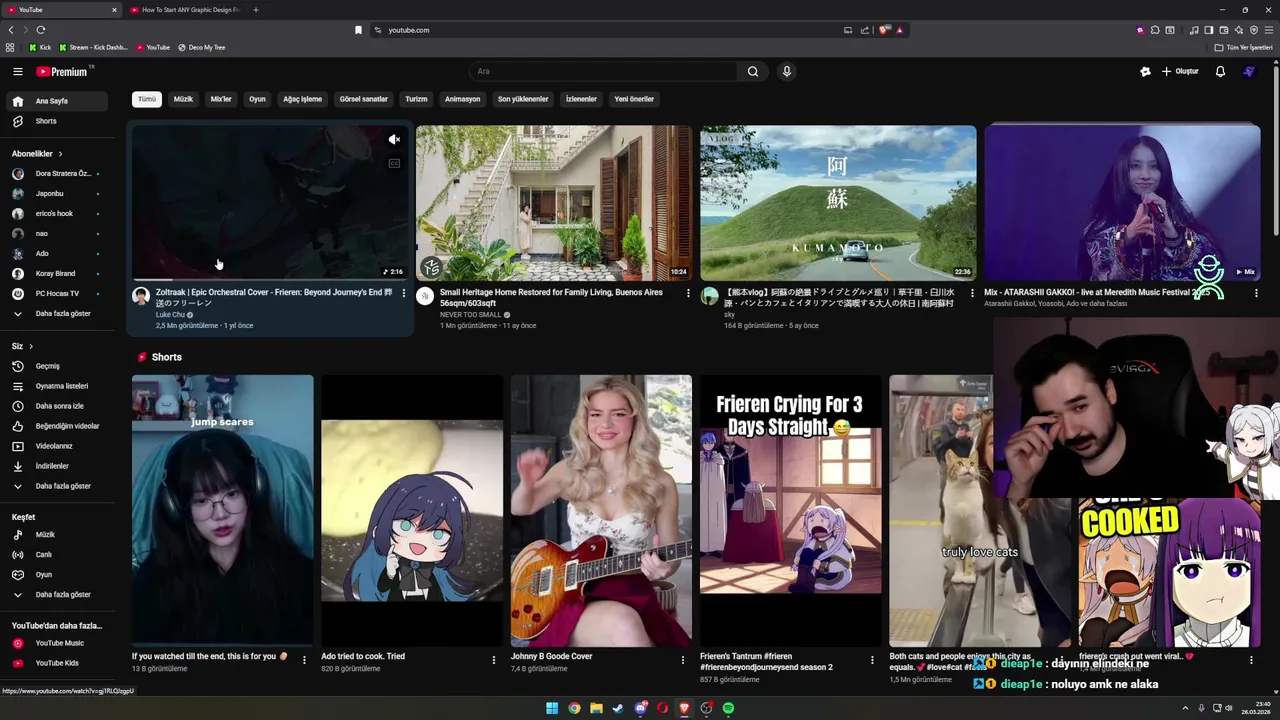Open the YouTube hamburger guide menu
Image resolution: width=1280 pixels, height=720 pixels.
[17, 71]
